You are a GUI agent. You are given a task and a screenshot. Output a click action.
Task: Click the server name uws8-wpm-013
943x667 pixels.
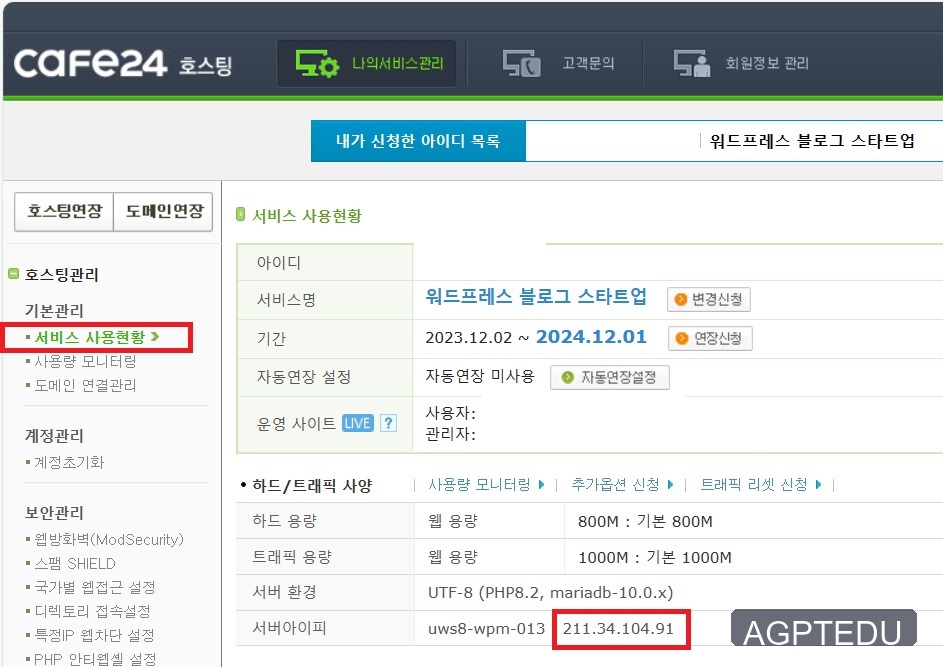coord(486,629)
